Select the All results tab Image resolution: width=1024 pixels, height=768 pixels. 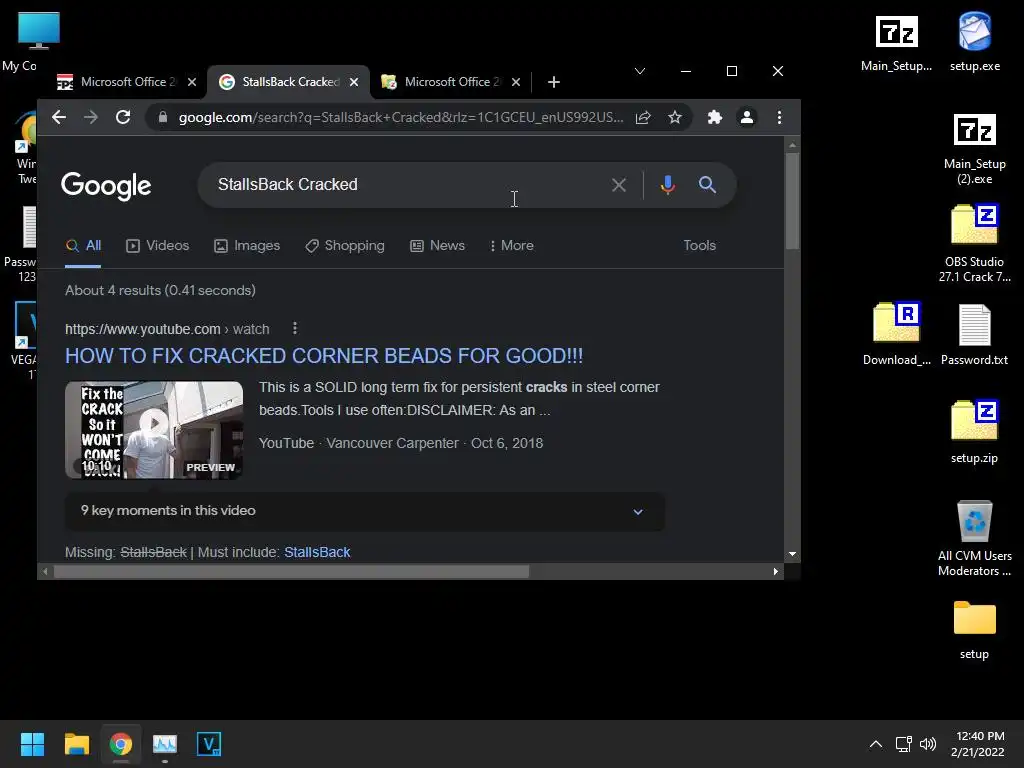click(83, 246)
